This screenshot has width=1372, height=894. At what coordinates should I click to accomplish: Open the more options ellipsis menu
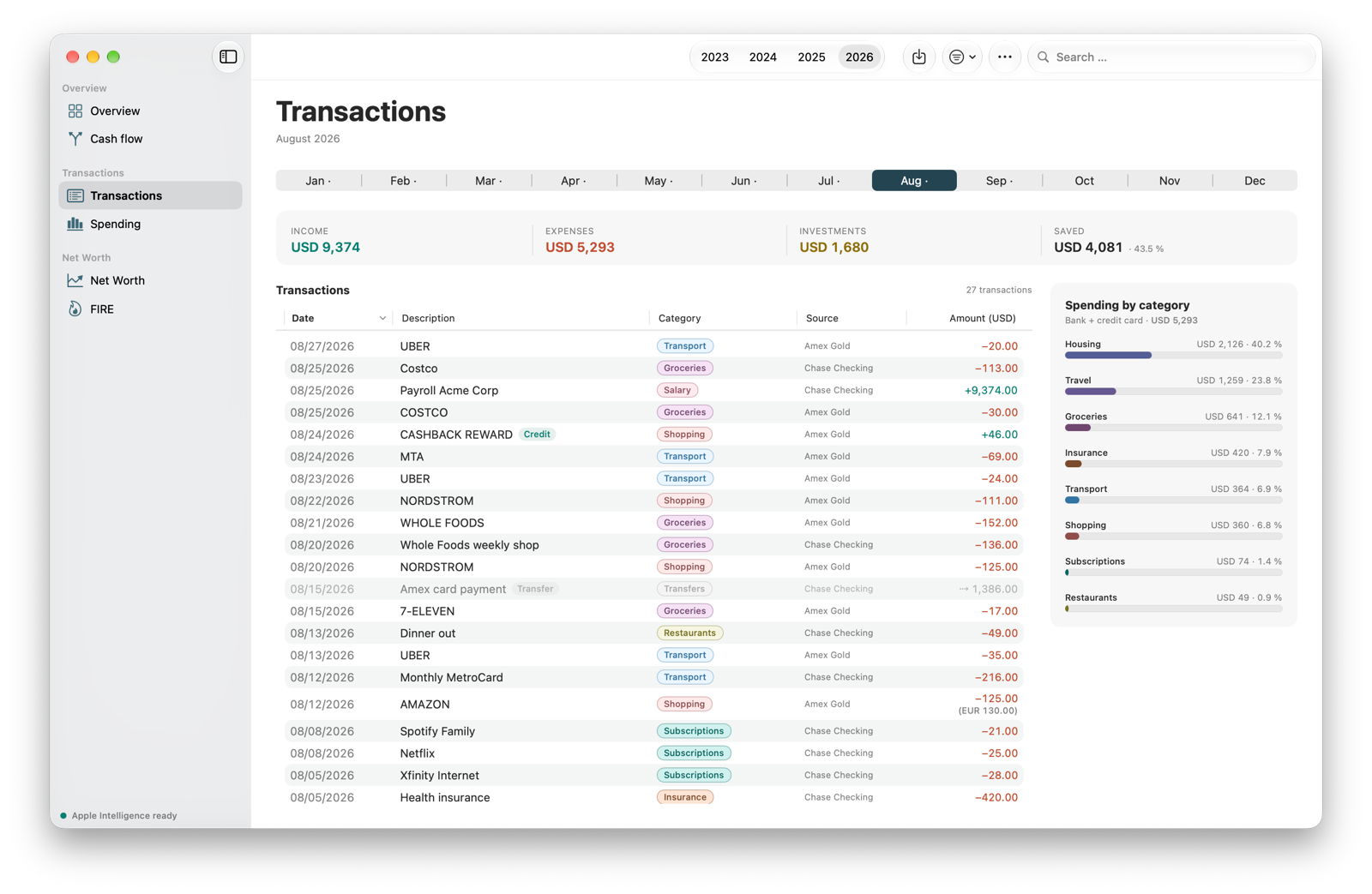pyautogui.click(x=1004, y=57)
